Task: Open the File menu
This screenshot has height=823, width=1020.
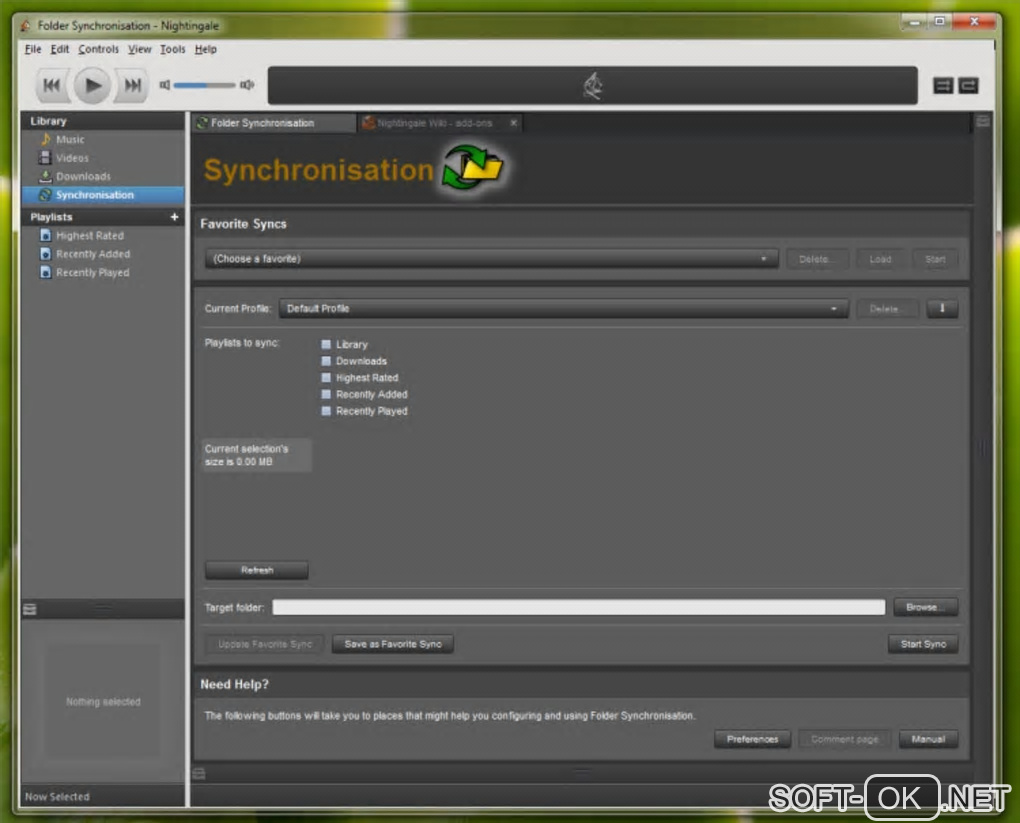Action: (x=33, y=49)
